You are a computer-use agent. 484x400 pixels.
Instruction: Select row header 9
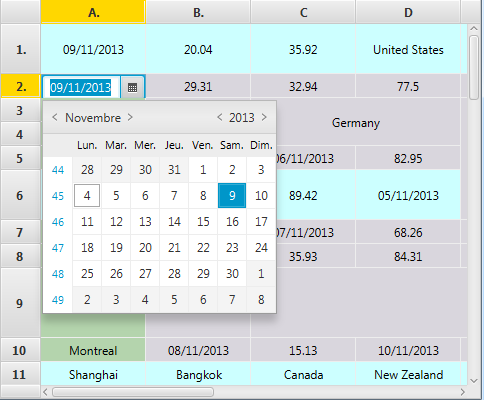click(x=21, y=303)
